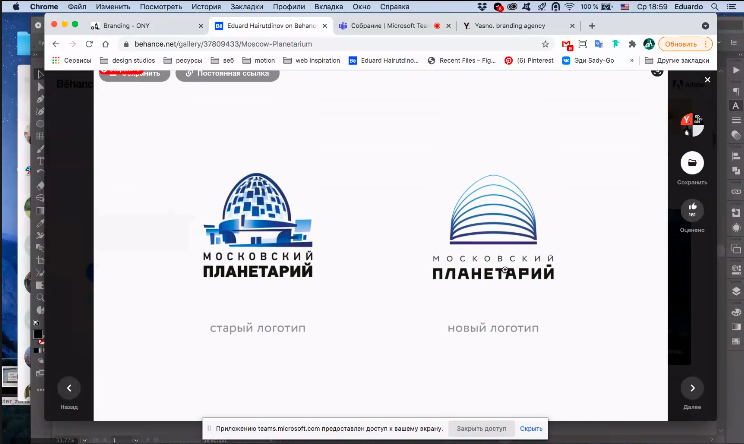Bookmark this page with the star
The image size is (744, 444).
click(x=545, y=44)
